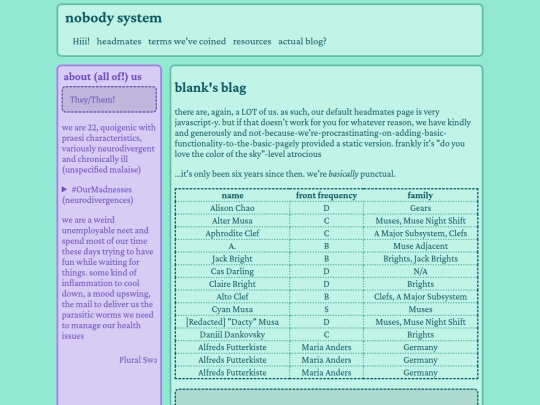Screen dimensions: 540x405
Task: Click the italic word basically
Action: [x=343, y=174]
